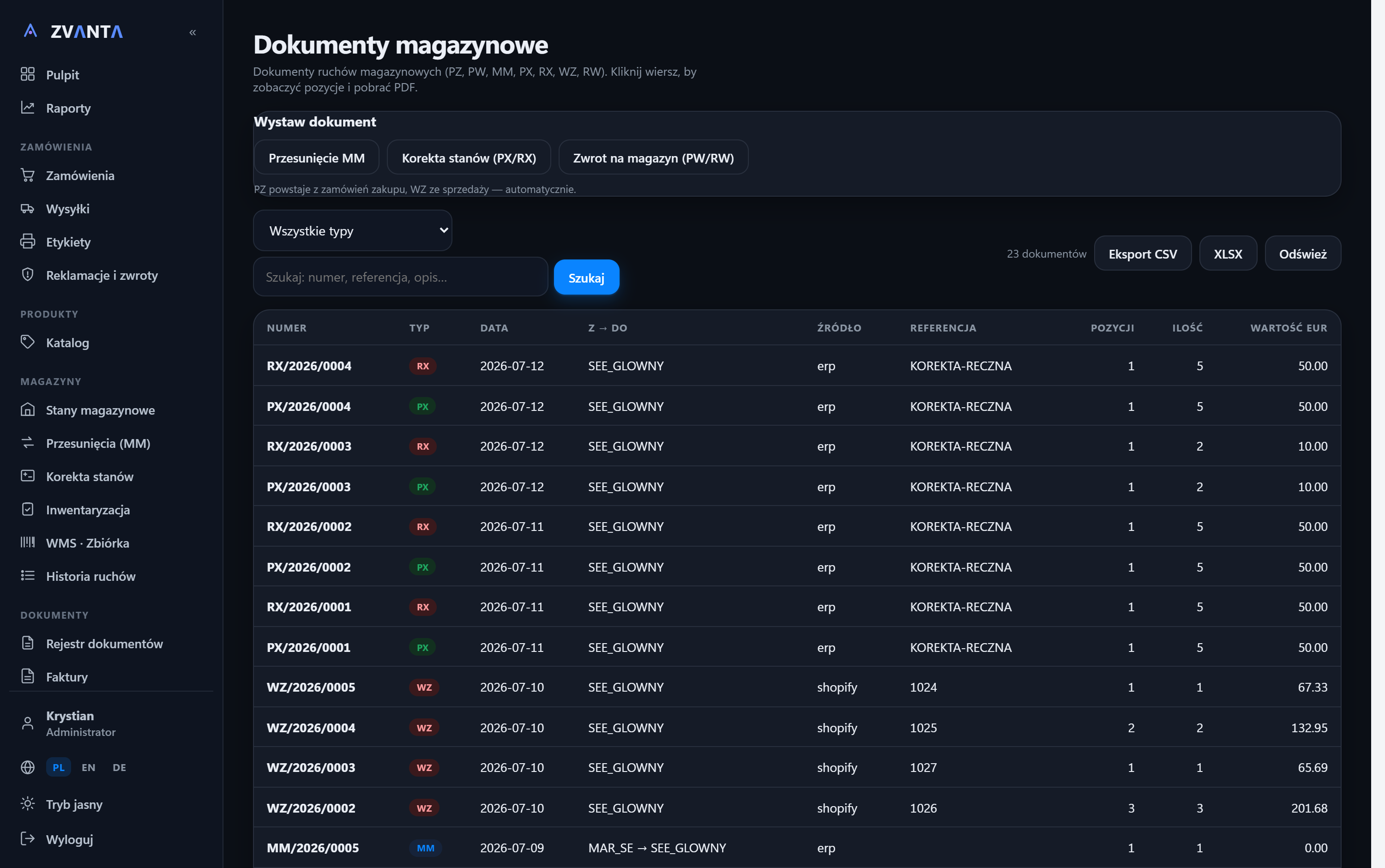Open Korekta stanów icon
Image resolution: width=1385 pixels, height=868 pixels.
28,476
